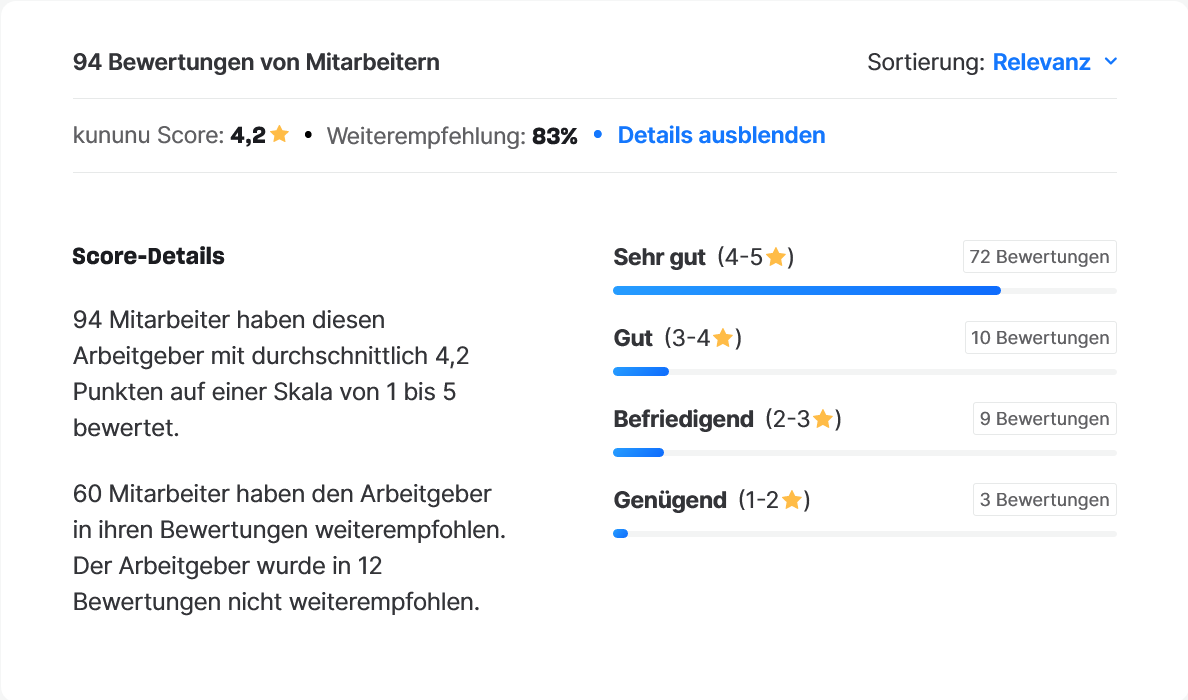Open the 3 Bewertungen for Genügend
This screenshot has width=1188, height=700.
click(x=1044, y=499)
